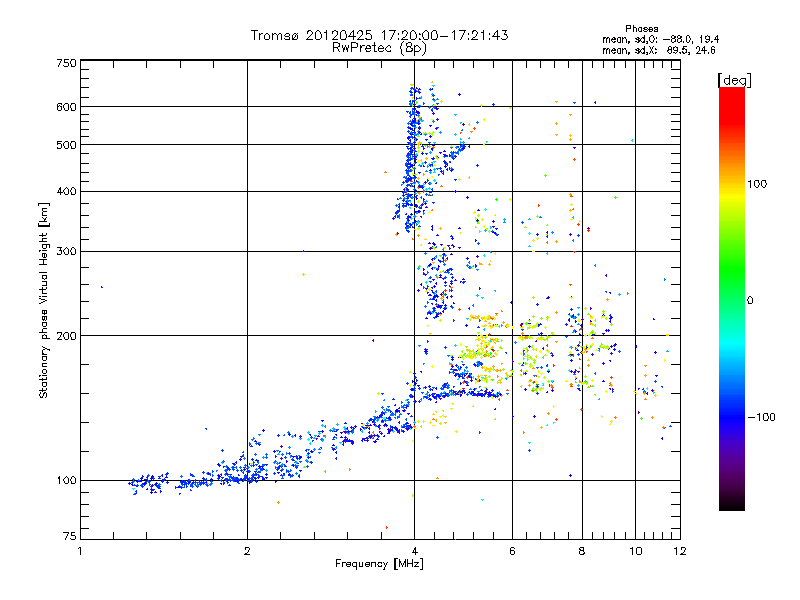Click the colorbar at the 100 tick
The height and width of the screenshot is (600, 800).
coord(732,184)
